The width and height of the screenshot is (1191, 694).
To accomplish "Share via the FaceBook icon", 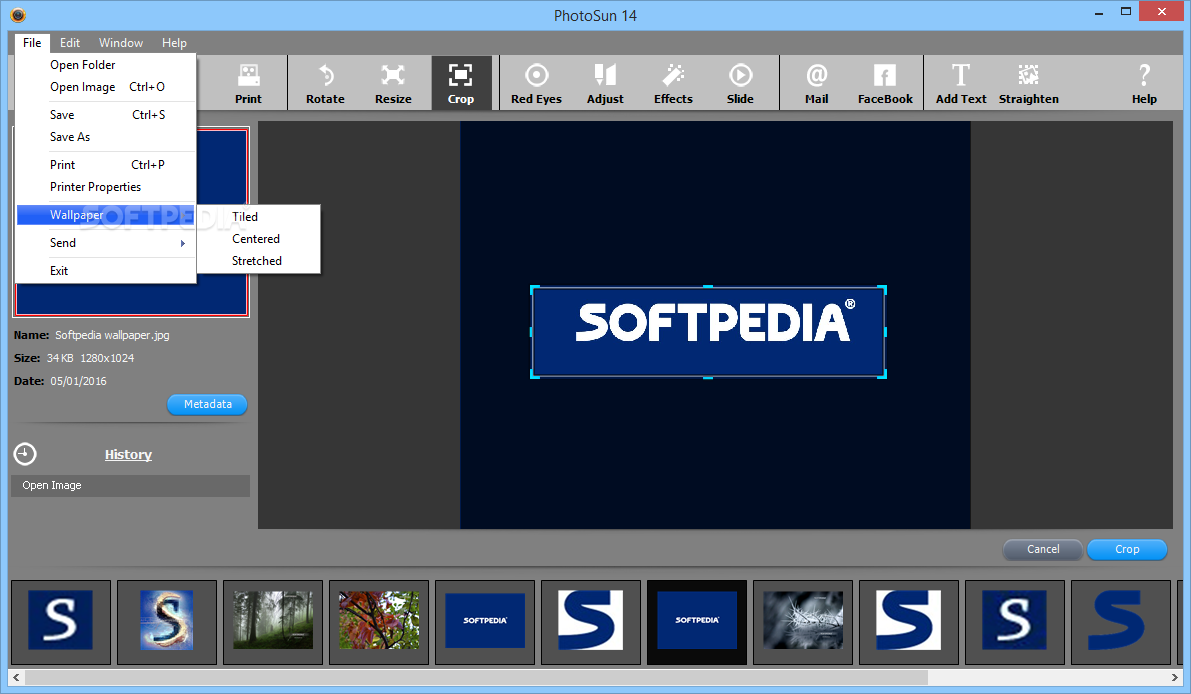I will pyautogui.click(x=885, y=84).
